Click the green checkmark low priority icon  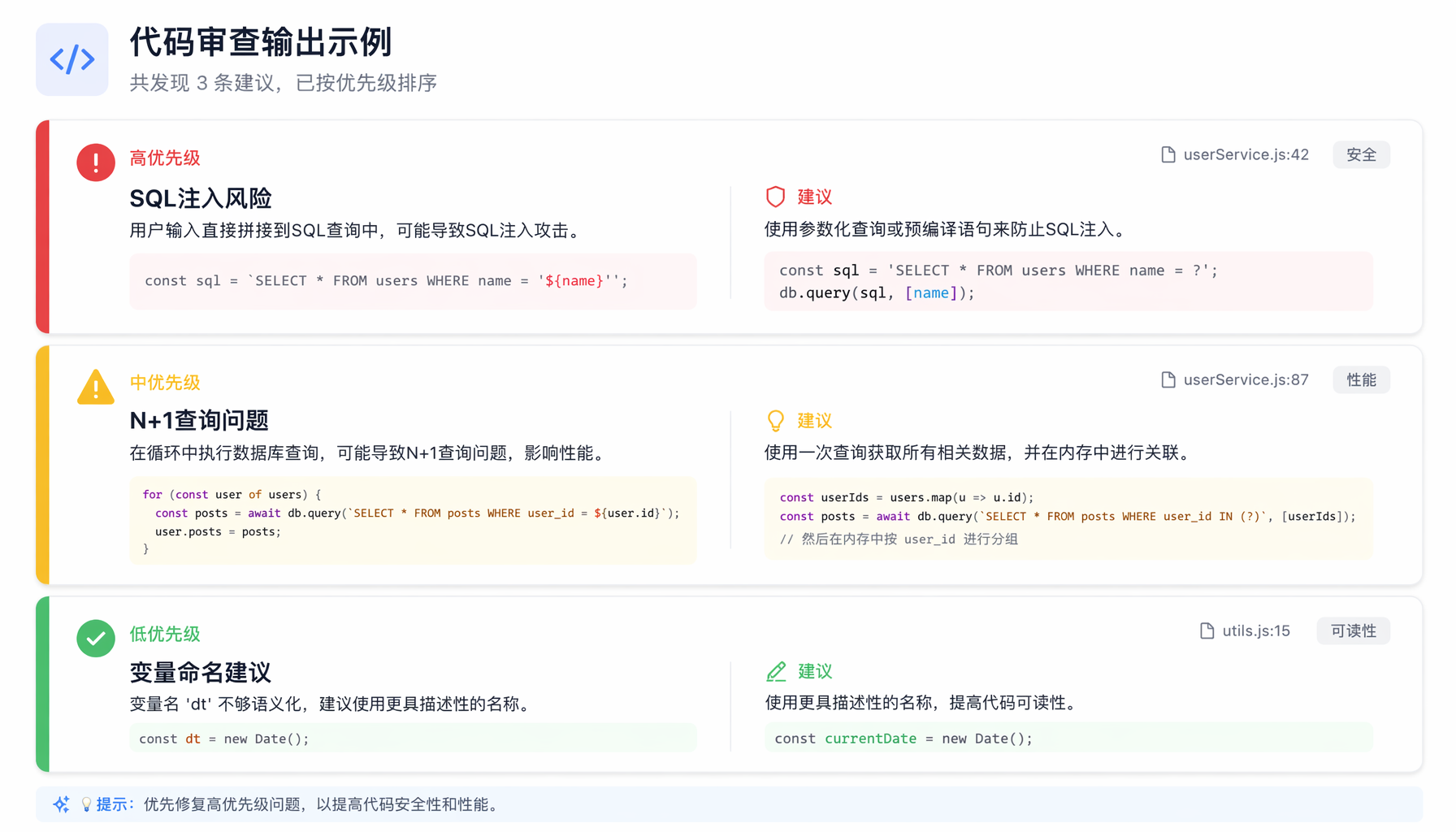pos(96,638)
